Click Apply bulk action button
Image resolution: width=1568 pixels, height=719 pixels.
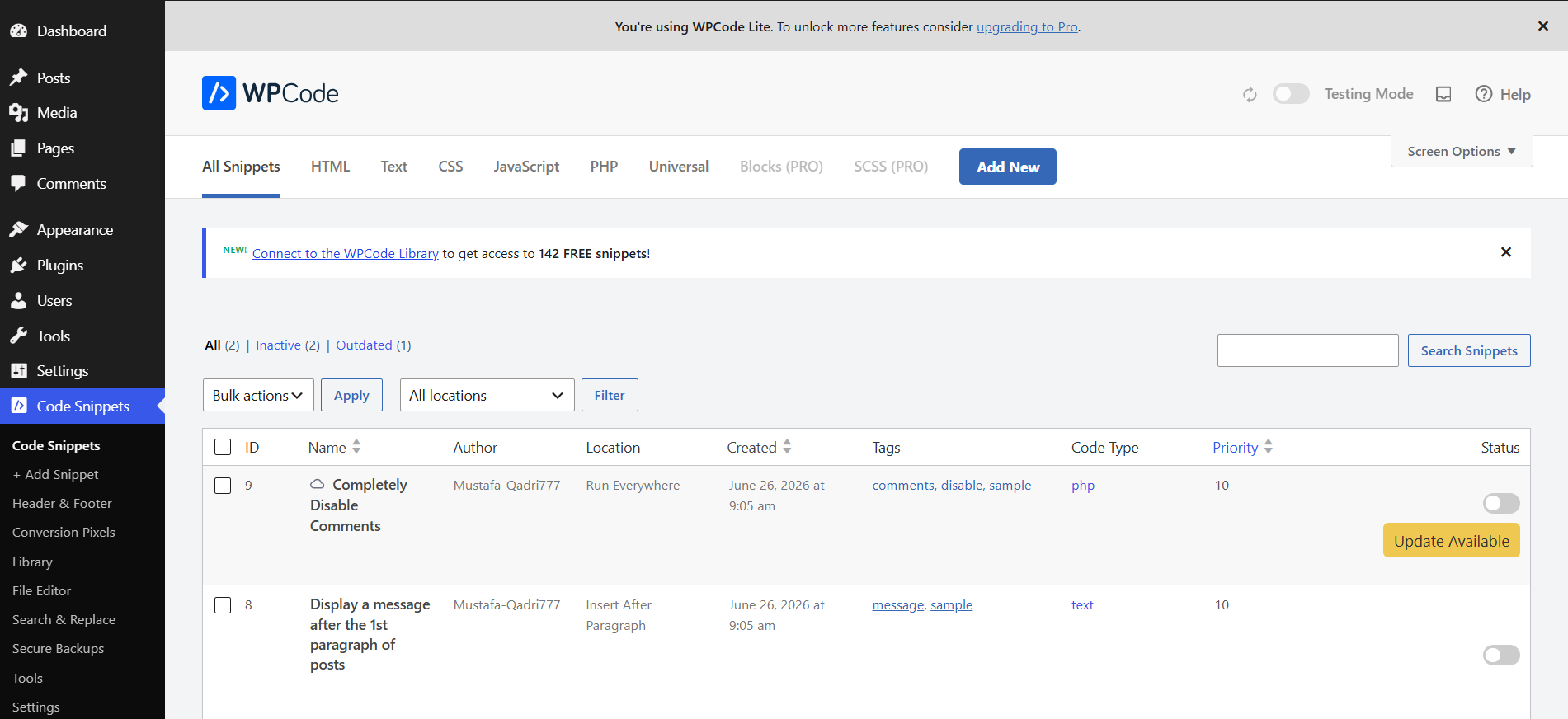click(x=351, y=395)
